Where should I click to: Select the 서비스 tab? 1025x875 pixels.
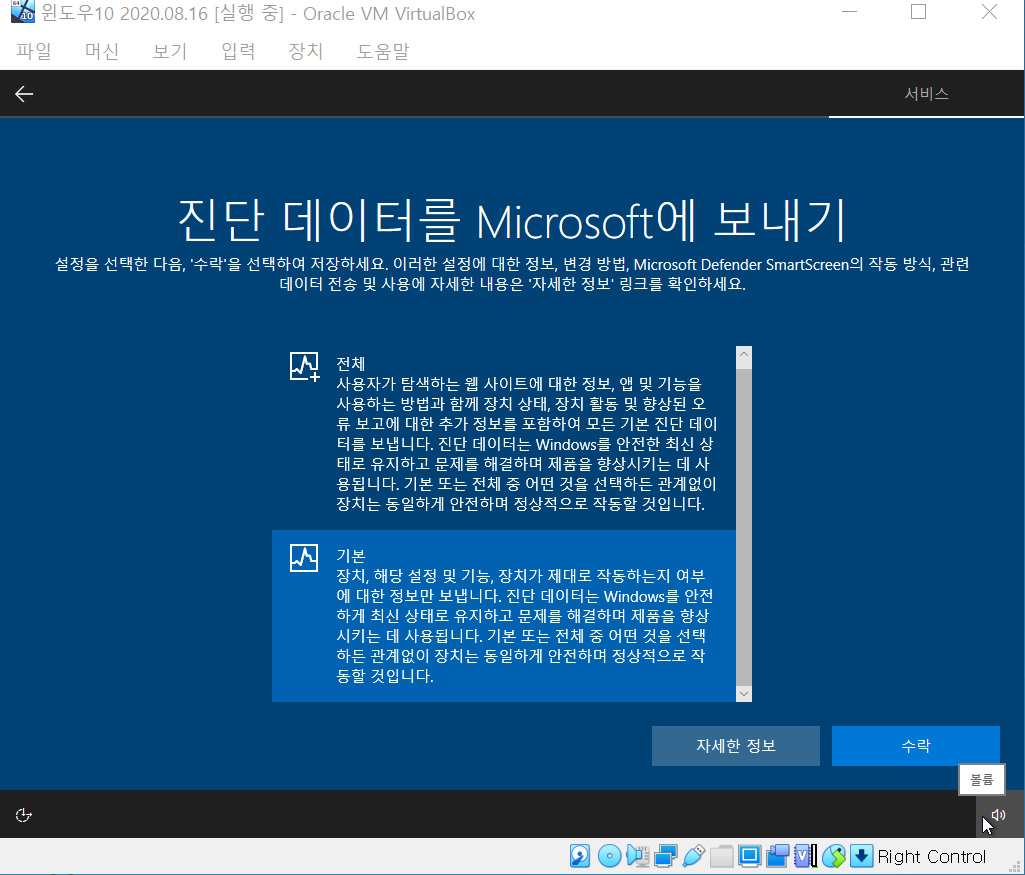click(926, 94)
